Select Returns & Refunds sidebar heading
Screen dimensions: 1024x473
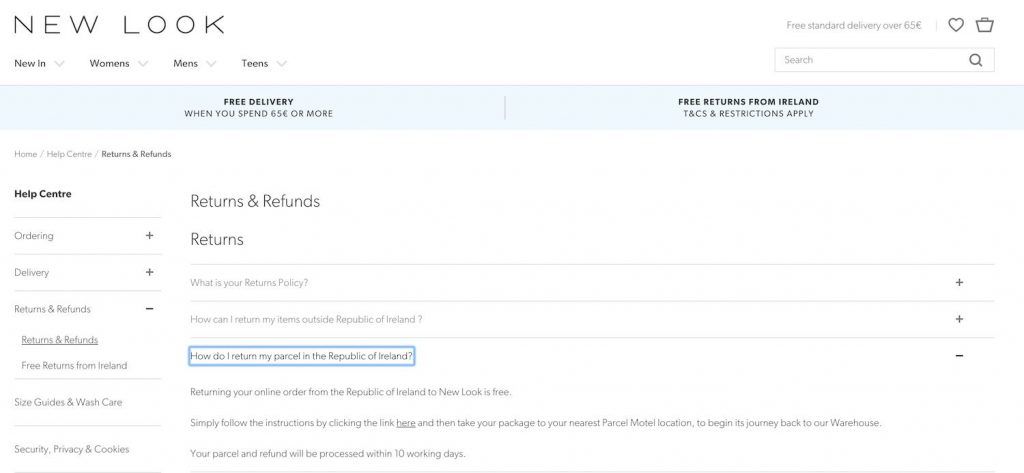click(52, 309)
